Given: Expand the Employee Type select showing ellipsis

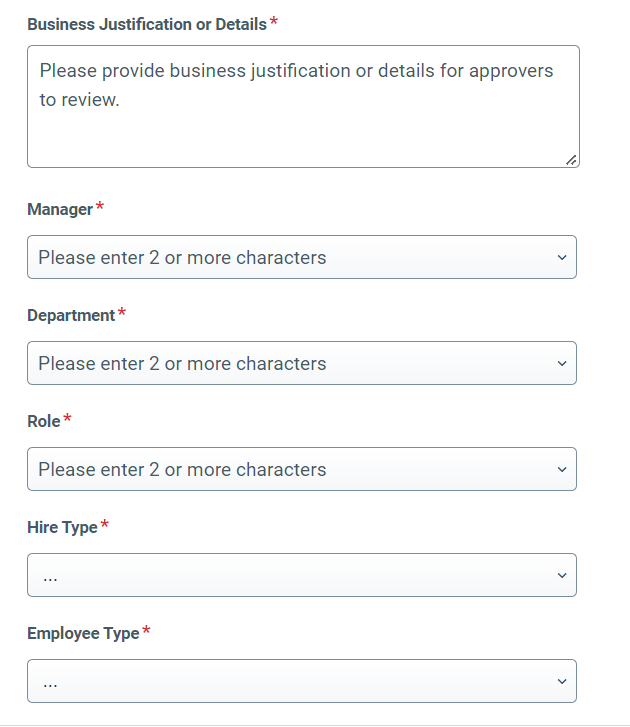Looking at the screenshot, I should click(x=302, y=681).
